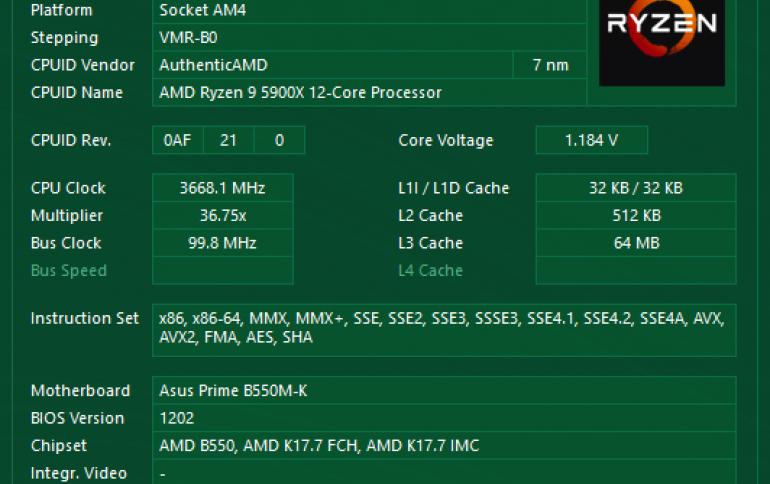Screen dimensions: 770x484
Task: Click the Multiplier label
Action: click(x=67, y=216)
